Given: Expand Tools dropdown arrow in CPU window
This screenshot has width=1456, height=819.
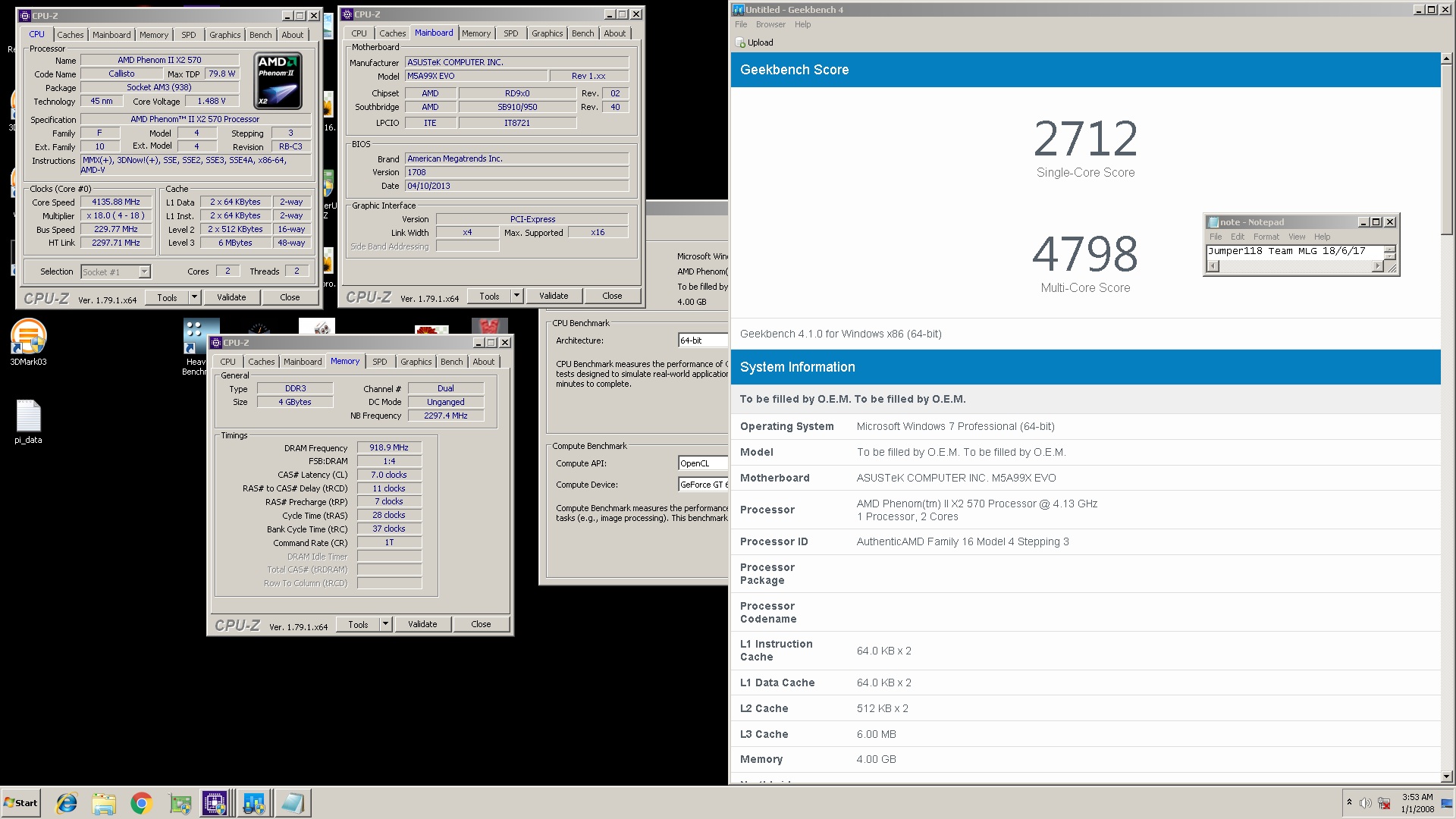Looking at the screenshot, I should tap(194, 297).
